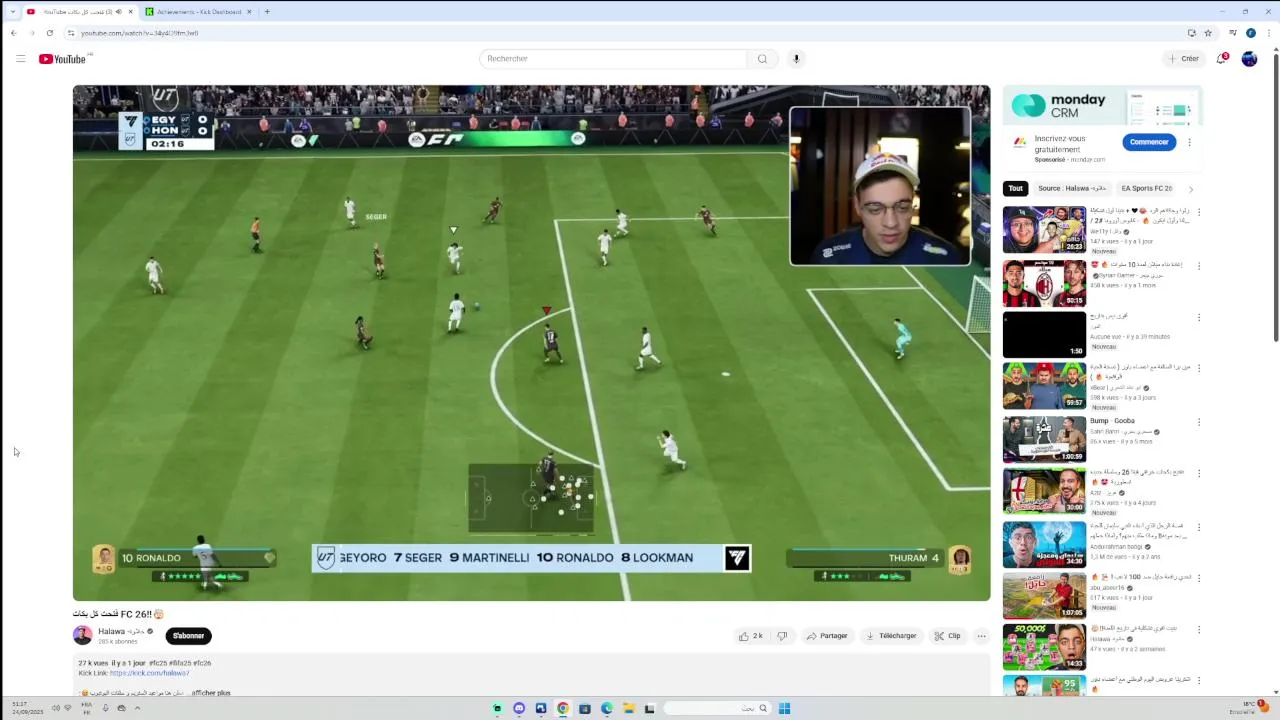Screen dimensions: 1280x720
Task: Open the AC Milan 50:15 video thumbnail
Action: pos(1044,283)
